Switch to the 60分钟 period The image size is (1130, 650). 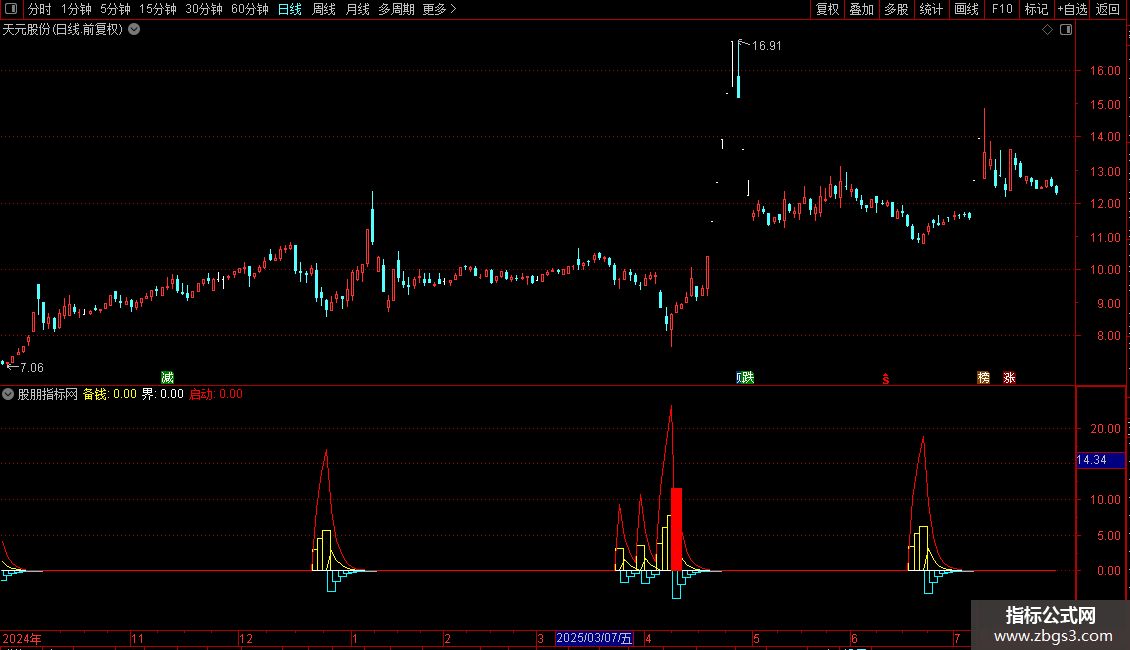[250, 9]
